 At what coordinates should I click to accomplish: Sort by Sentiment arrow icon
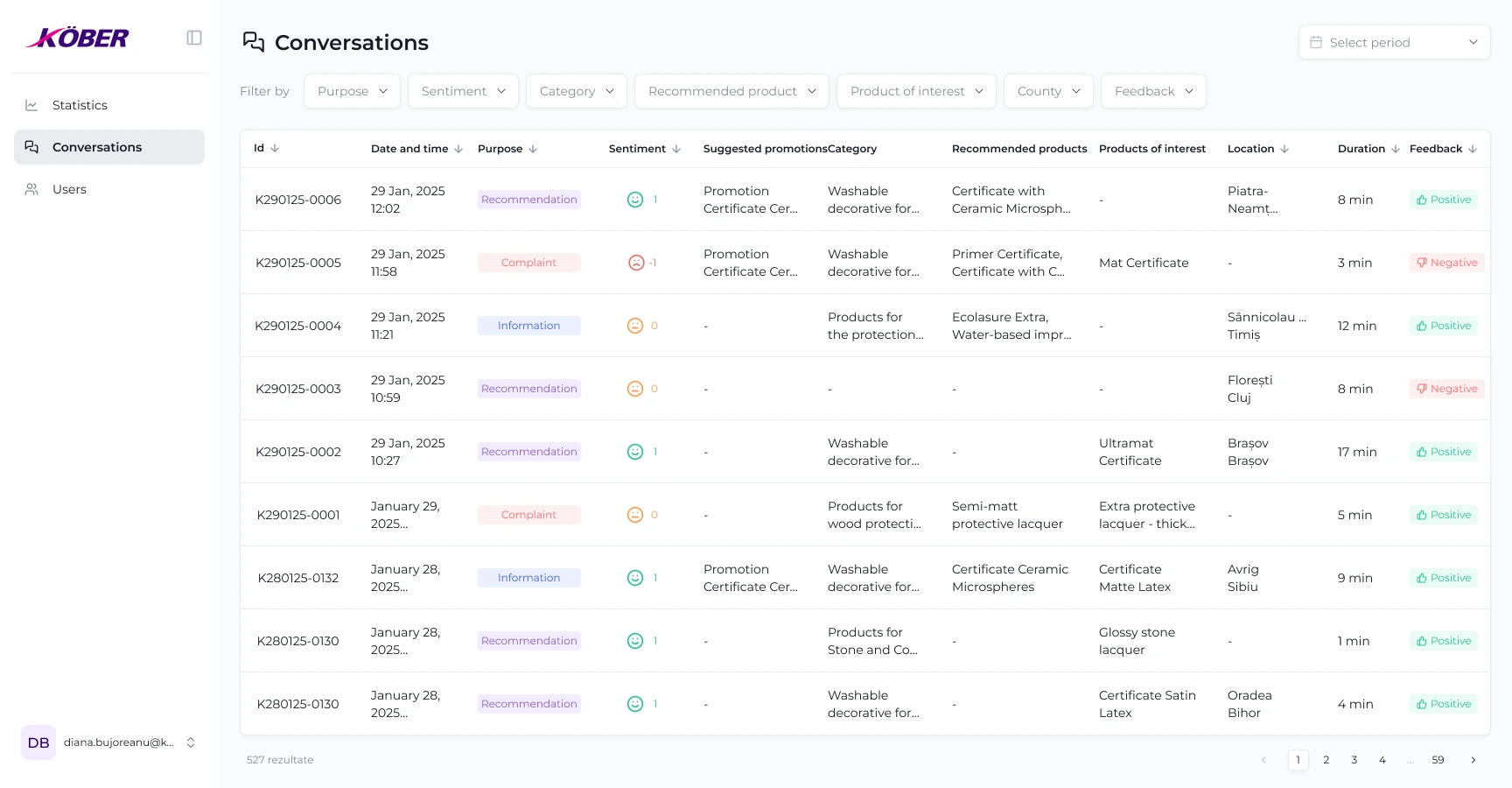point(676,149)
